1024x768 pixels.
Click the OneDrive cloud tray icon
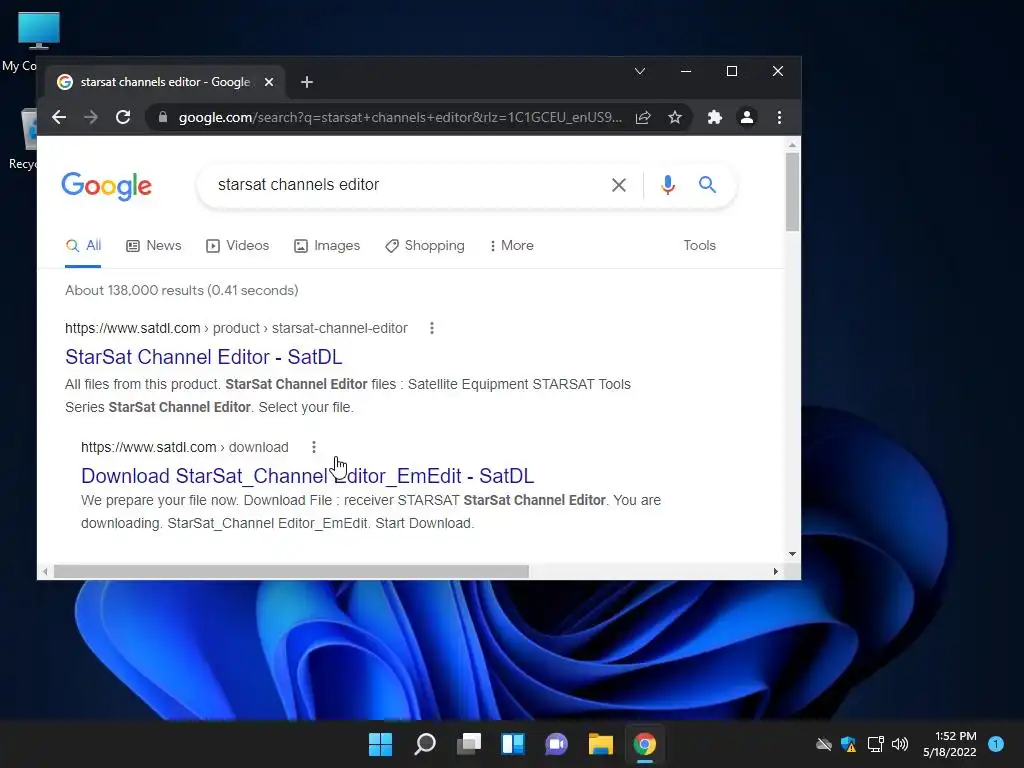[x=824, y=744]
